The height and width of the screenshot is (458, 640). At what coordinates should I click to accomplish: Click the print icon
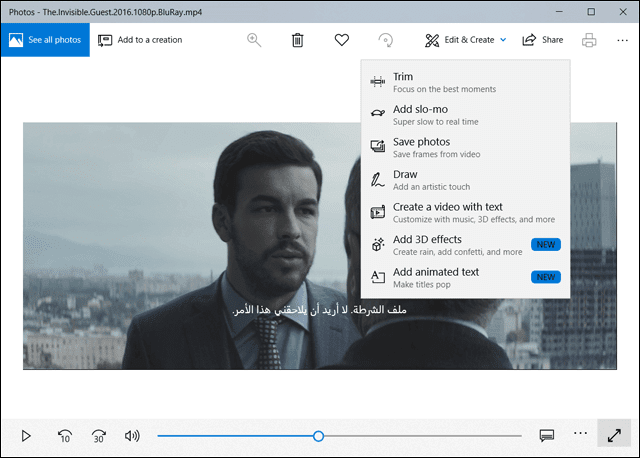pos(590,40)
